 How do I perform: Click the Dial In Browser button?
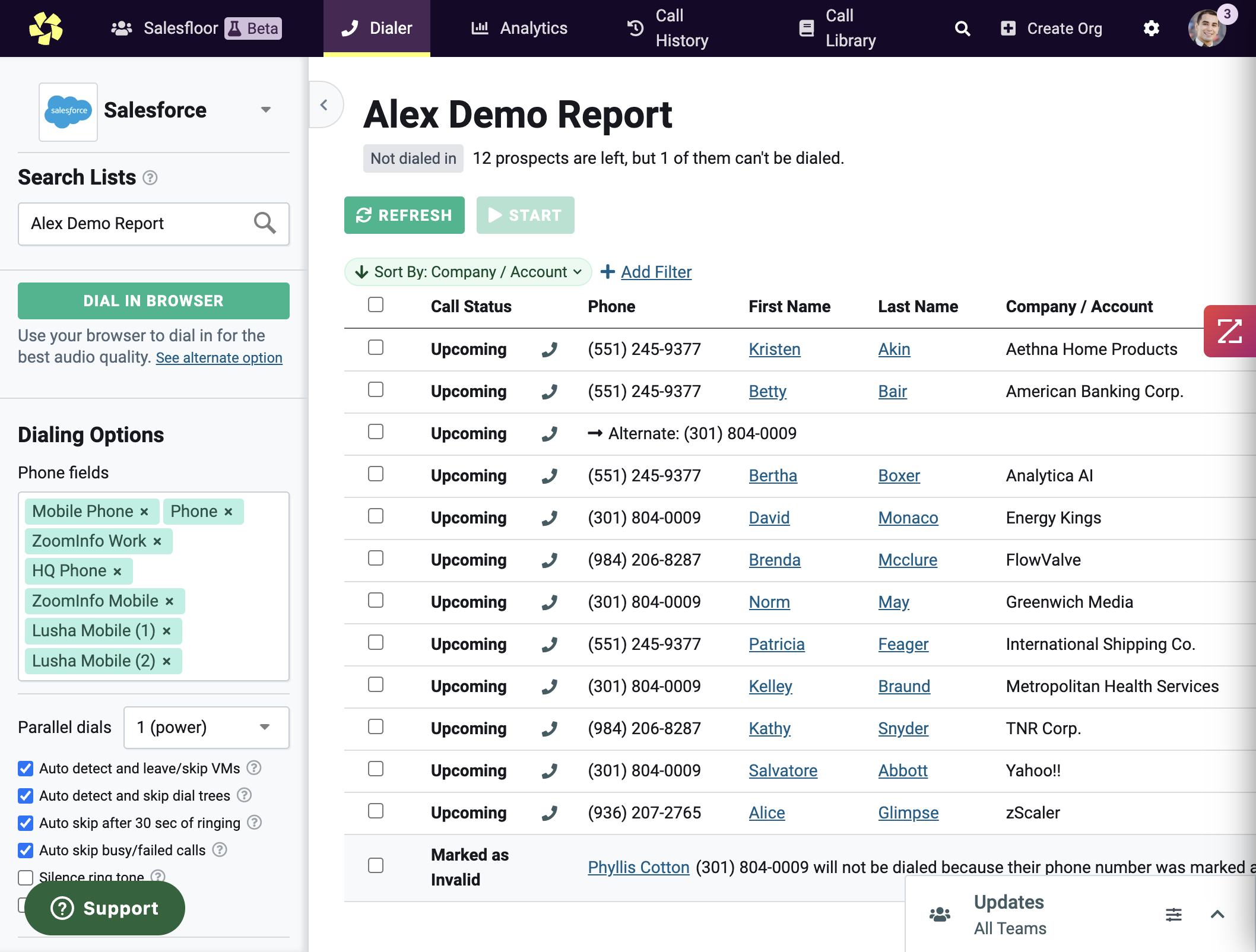point(154,301)
